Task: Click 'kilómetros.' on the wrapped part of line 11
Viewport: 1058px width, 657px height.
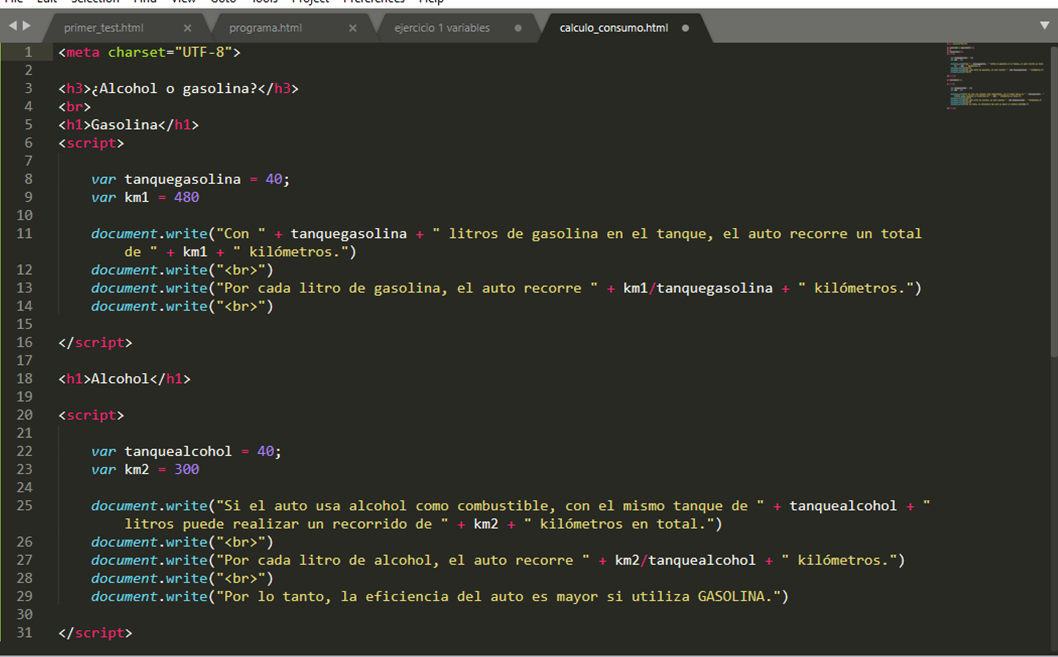Action: 295,252
